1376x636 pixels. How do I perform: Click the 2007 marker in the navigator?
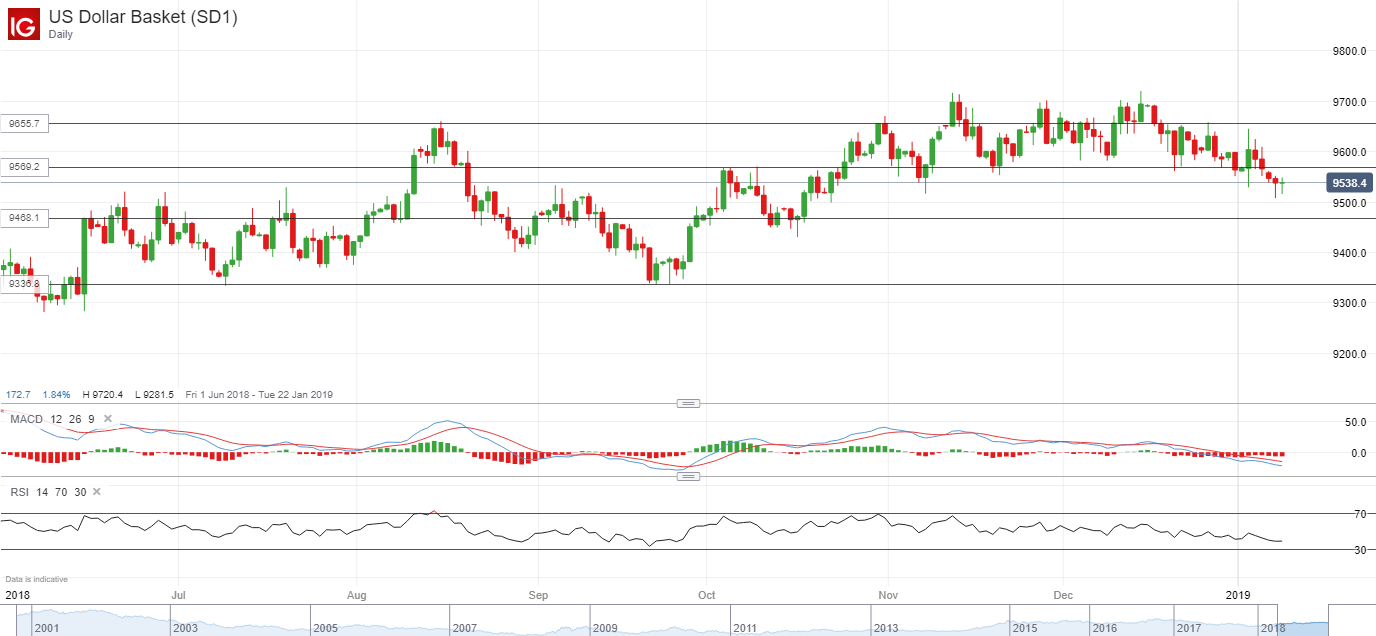coord(465,628)
